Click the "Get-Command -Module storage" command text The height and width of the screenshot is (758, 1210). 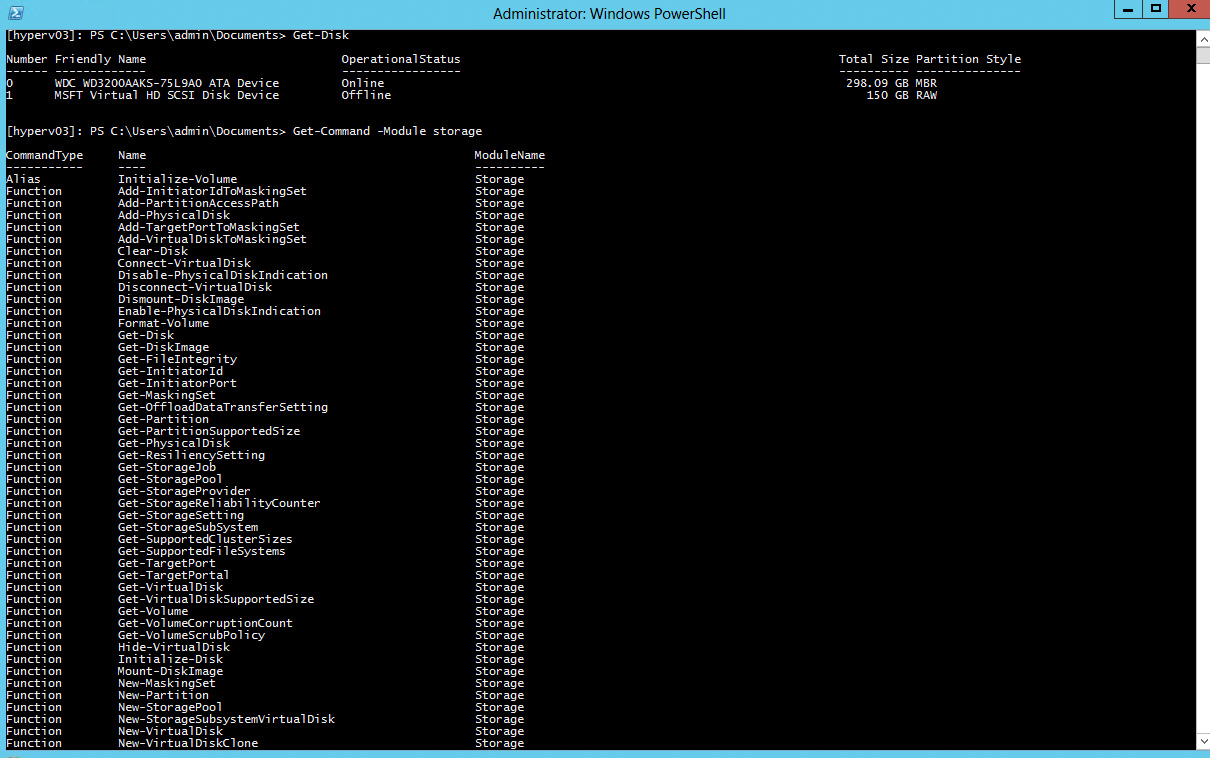(387, 131)
